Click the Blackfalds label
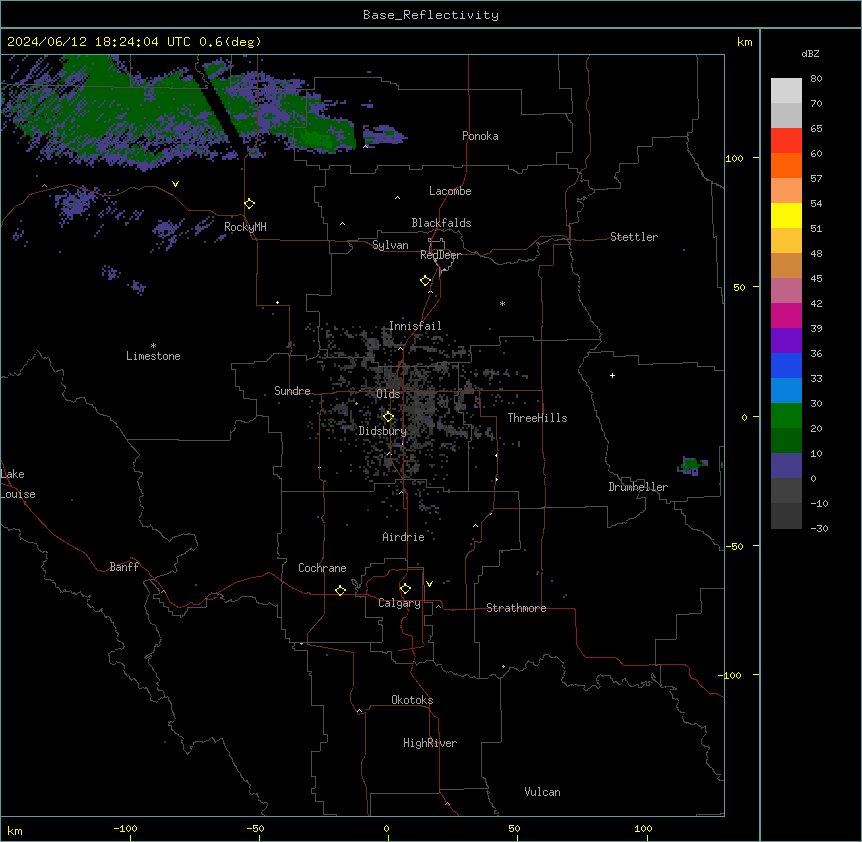Screen dimensions: 862x842 click(x=441, y=223)
